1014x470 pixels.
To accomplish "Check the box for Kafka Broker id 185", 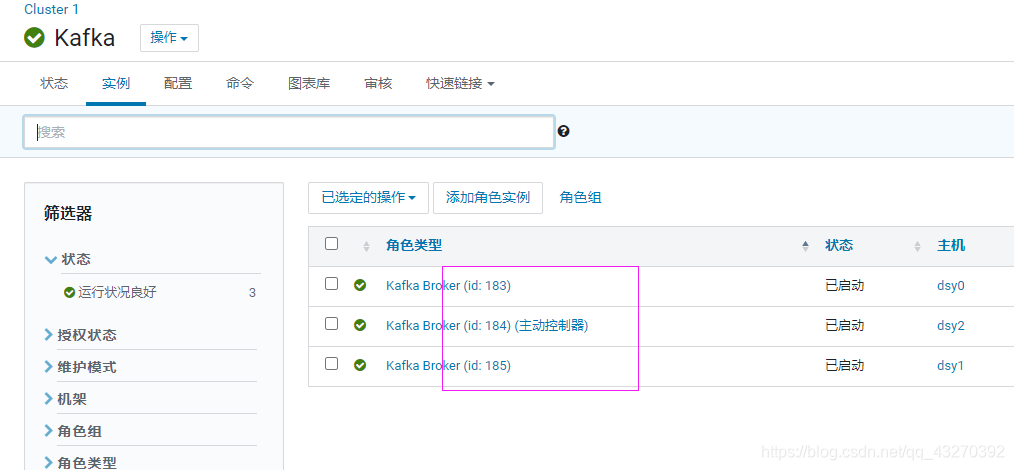I will click(x=331, y=364).
